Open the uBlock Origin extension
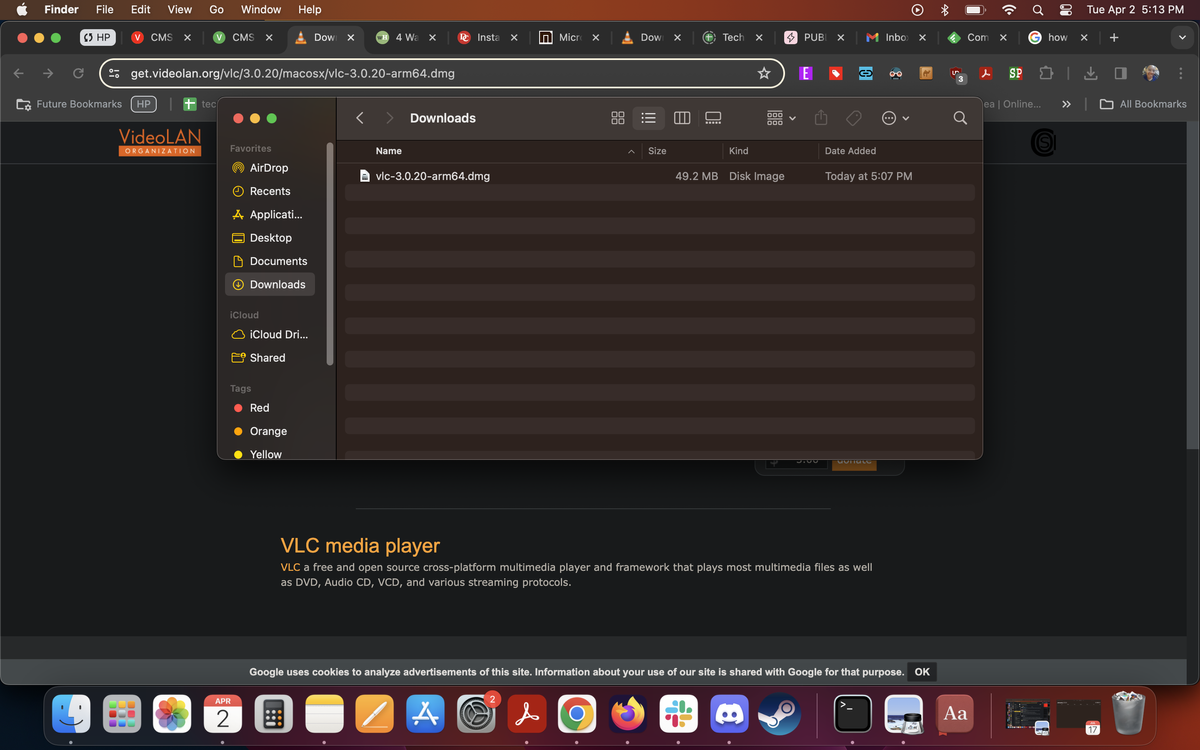 click(957, 73)
